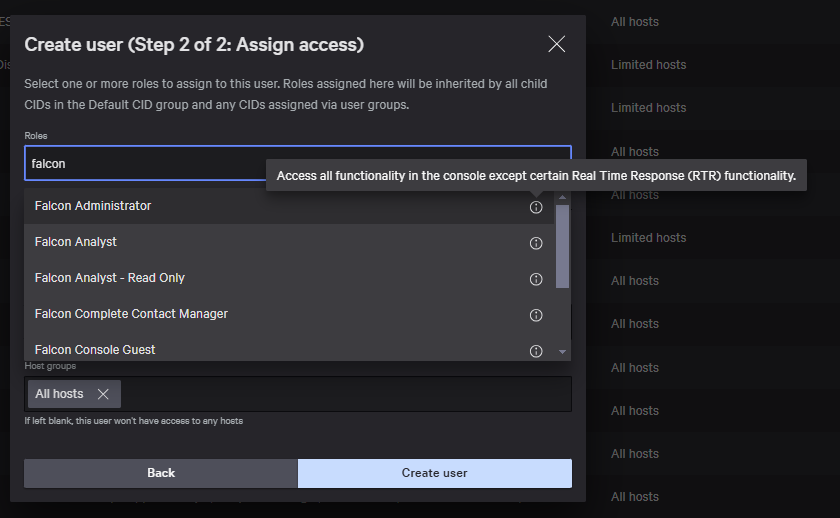The height and width of the screenshot is (518, 840).
Task: Remove the All hosts tag
Action: point(103,394)
